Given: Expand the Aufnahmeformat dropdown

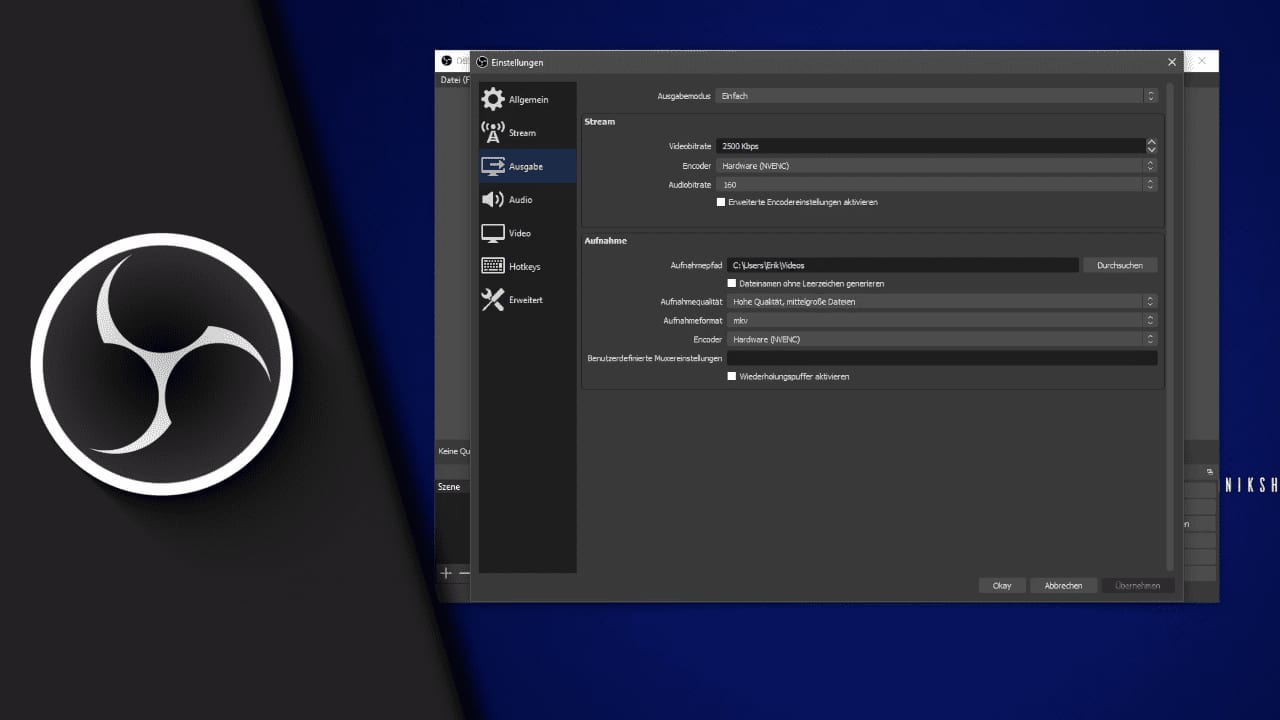Looking at the screenshot, I should click(942, 320).
